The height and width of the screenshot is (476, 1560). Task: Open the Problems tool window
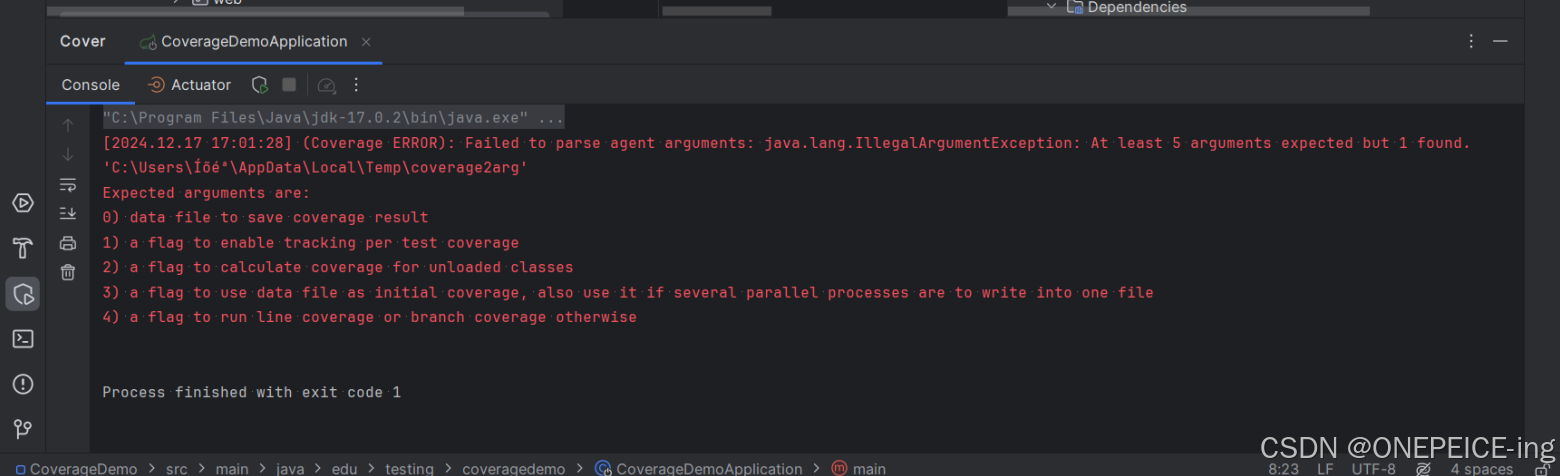[22, 384]
